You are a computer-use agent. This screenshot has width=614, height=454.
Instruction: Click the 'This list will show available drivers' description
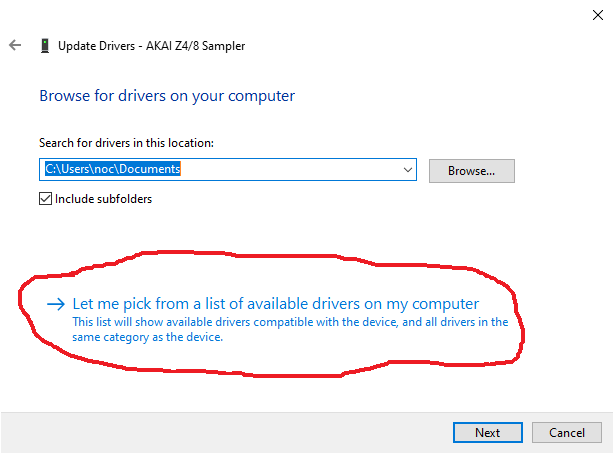click(290, 322)
